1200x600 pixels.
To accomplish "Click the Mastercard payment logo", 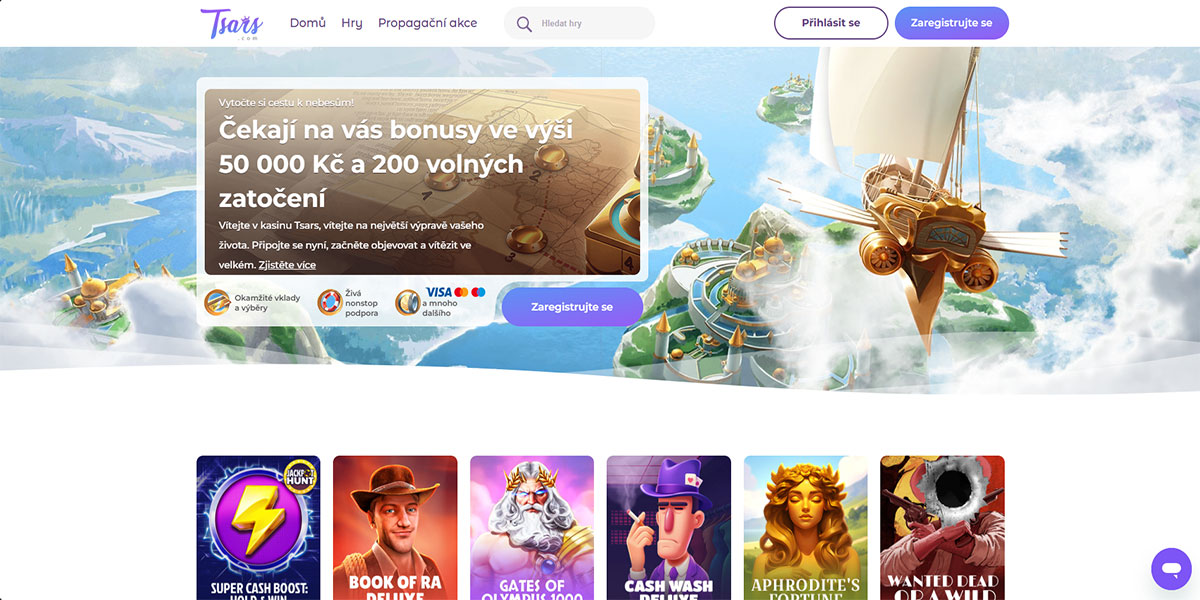I will (461, 292).
